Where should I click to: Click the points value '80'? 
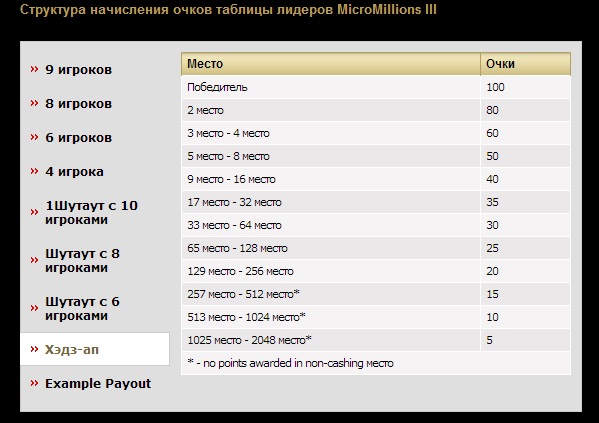click(x=492, y=110)
